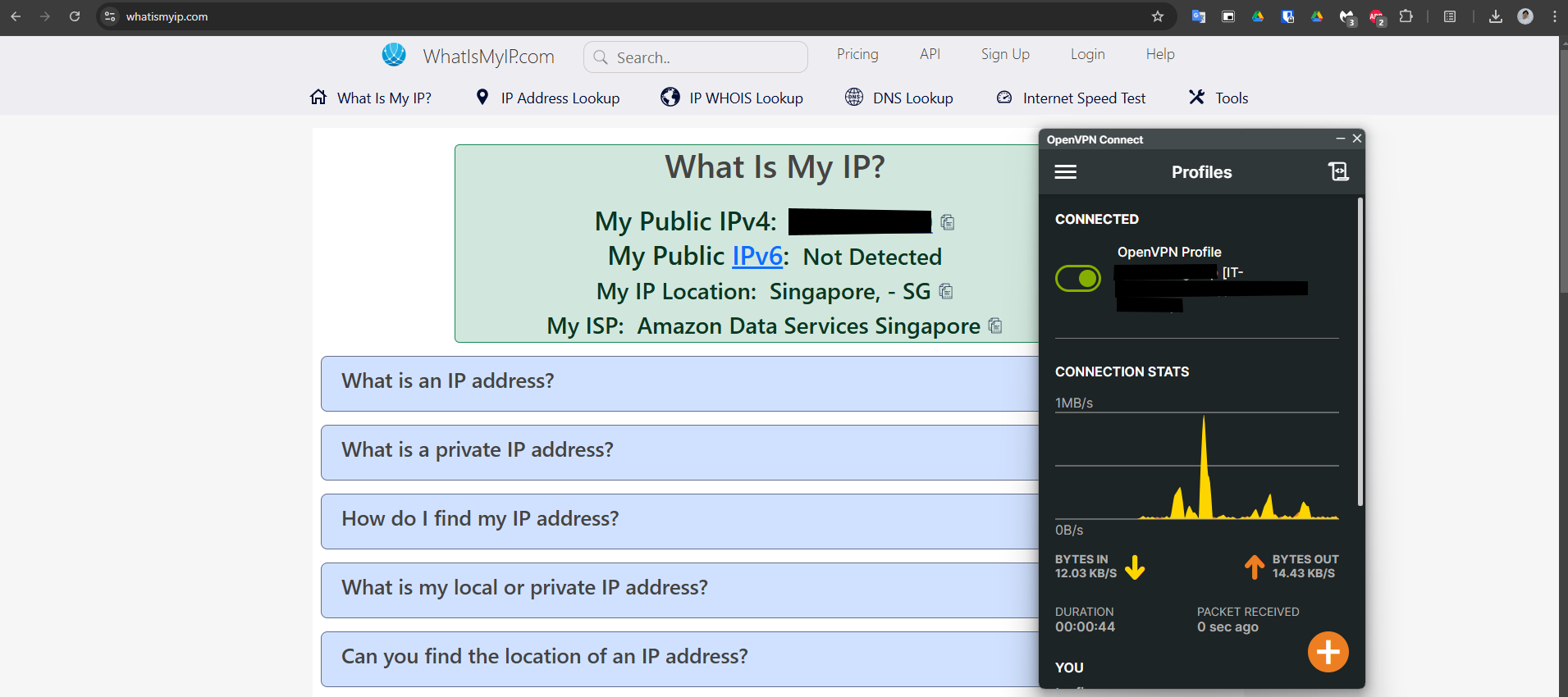Image resolution: width=1568 pixels, height=697 pixels.
Task: Open the OpenVPN hamburger menu
Action: pos(1065,172)
